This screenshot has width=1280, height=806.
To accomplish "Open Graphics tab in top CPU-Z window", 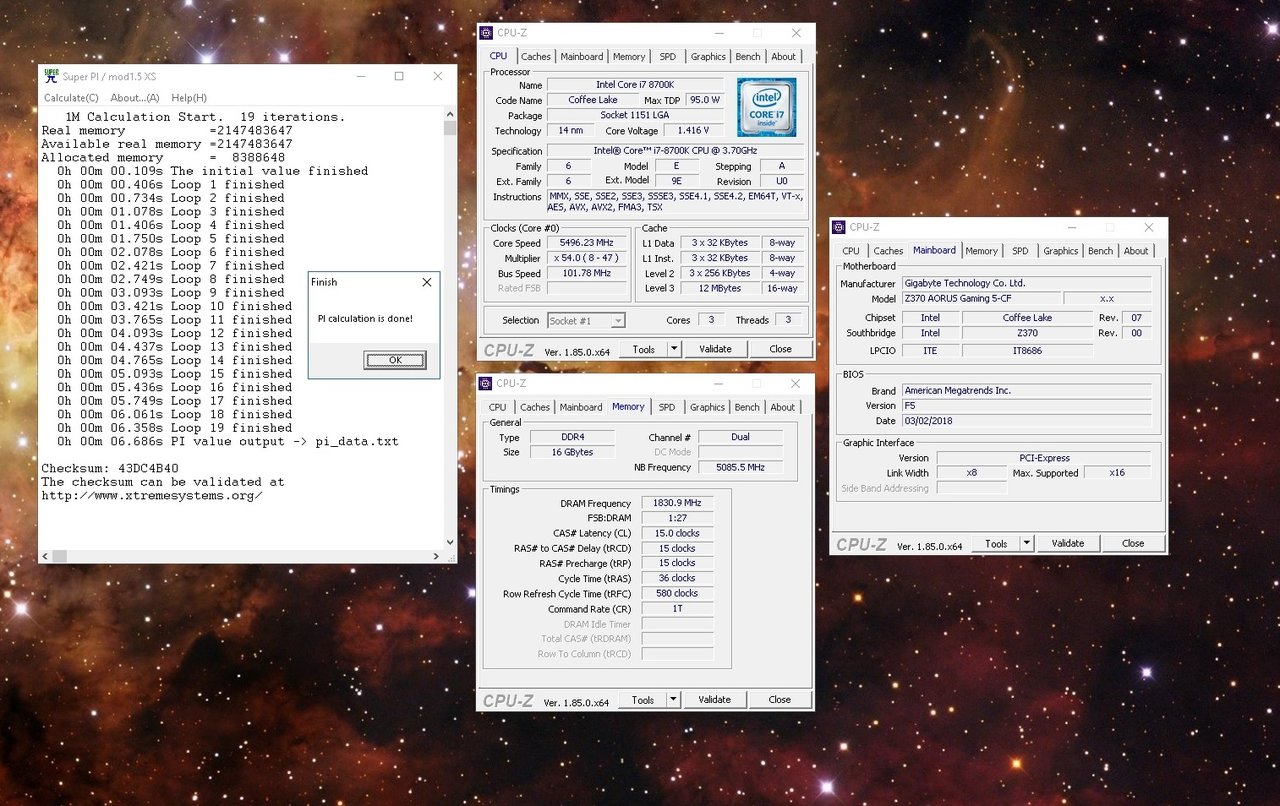I will (x=708, y=57).
